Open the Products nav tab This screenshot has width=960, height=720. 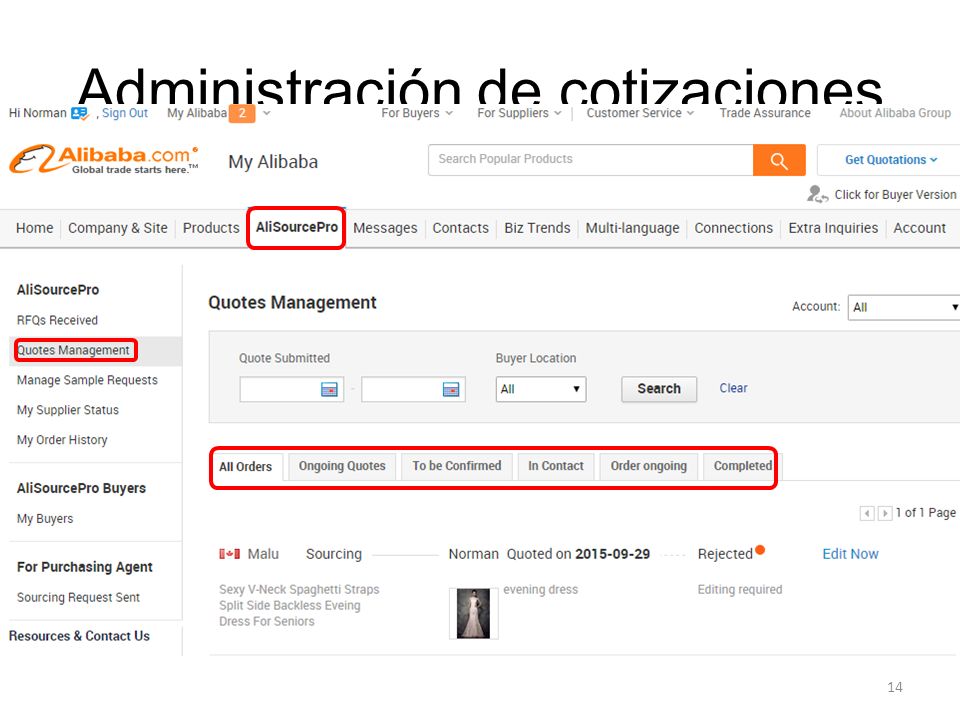211,228
